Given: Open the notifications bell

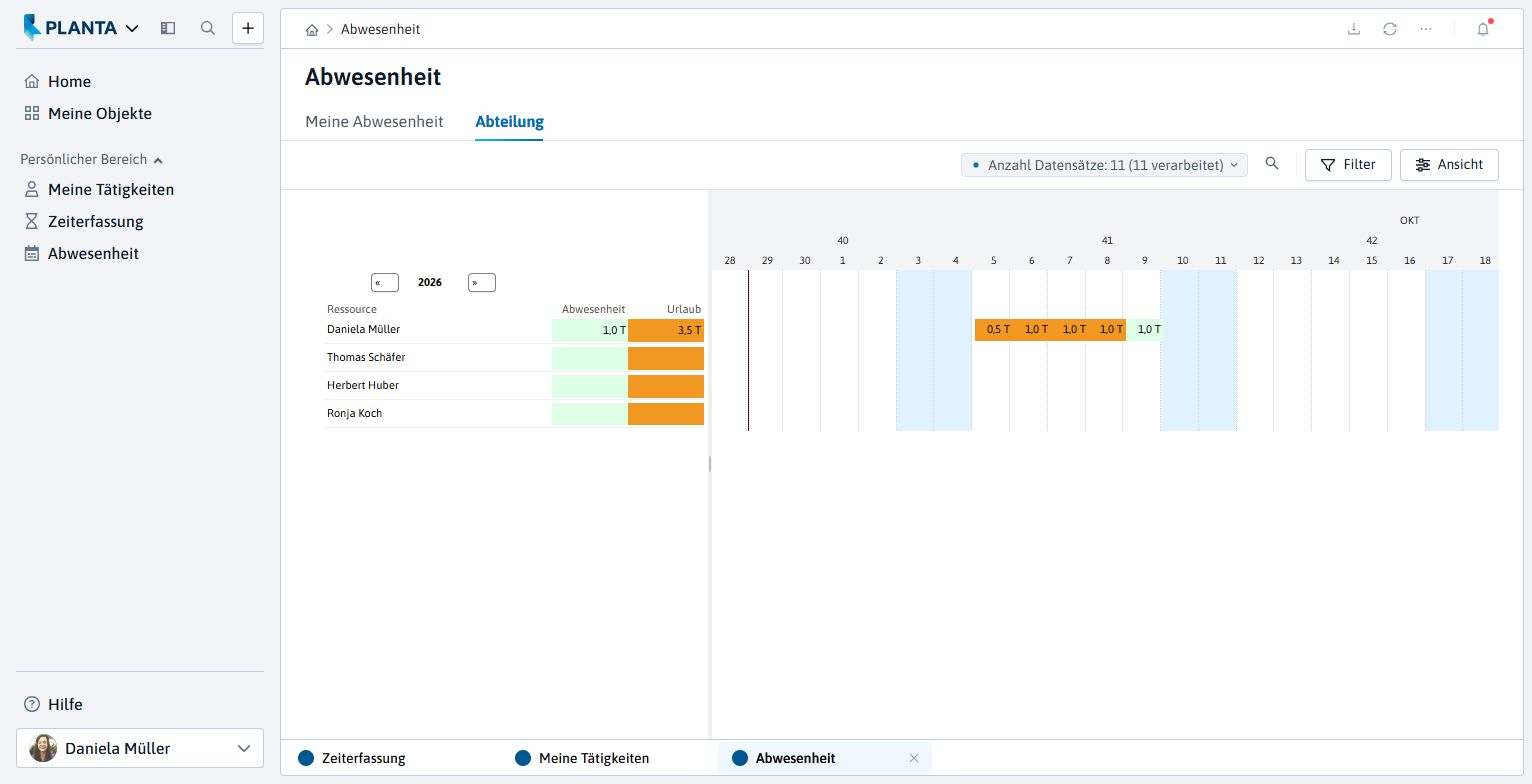Looking at the screenshot, I should [1483, 29].
